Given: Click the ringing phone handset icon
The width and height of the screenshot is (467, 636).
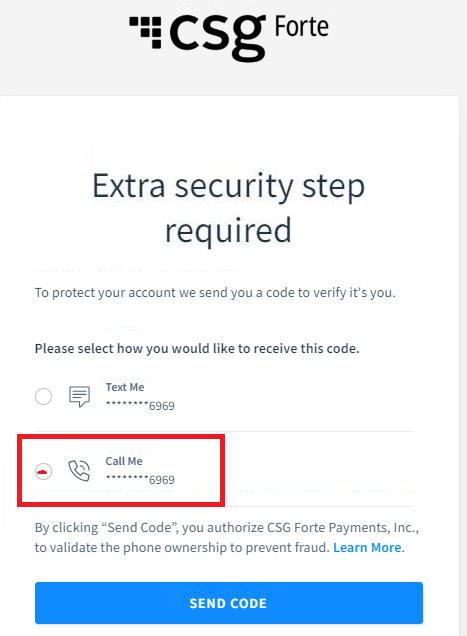Looking at the screenshot, I should 79,471.
